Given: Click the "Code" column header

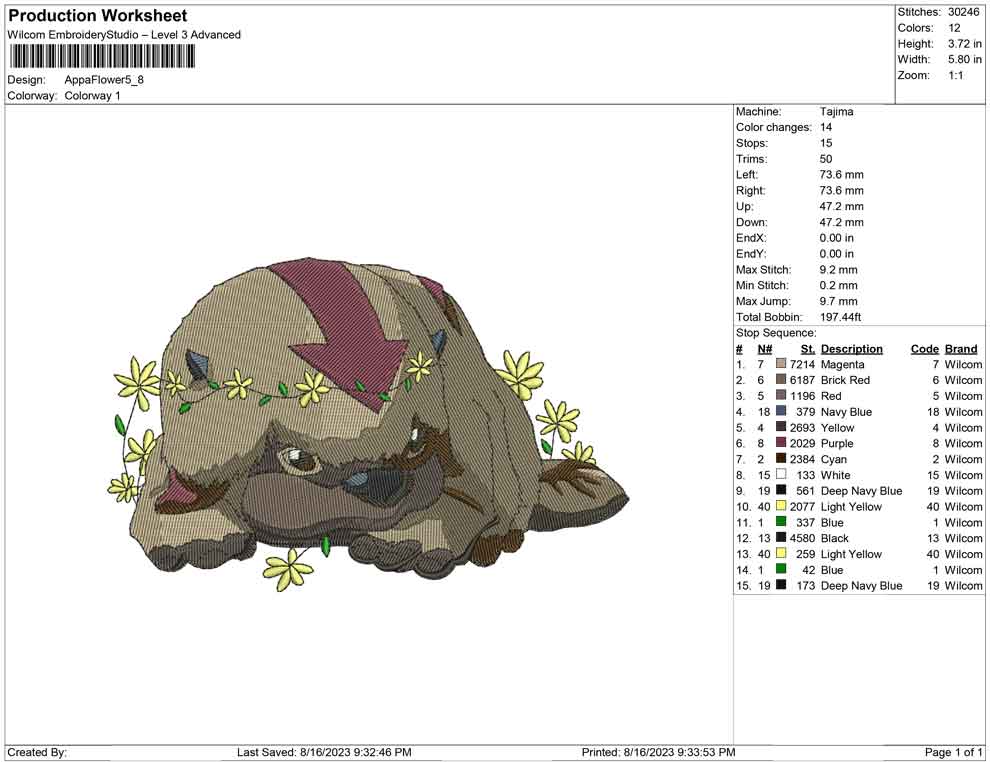Looking at the screenshot, I should 924,348.
